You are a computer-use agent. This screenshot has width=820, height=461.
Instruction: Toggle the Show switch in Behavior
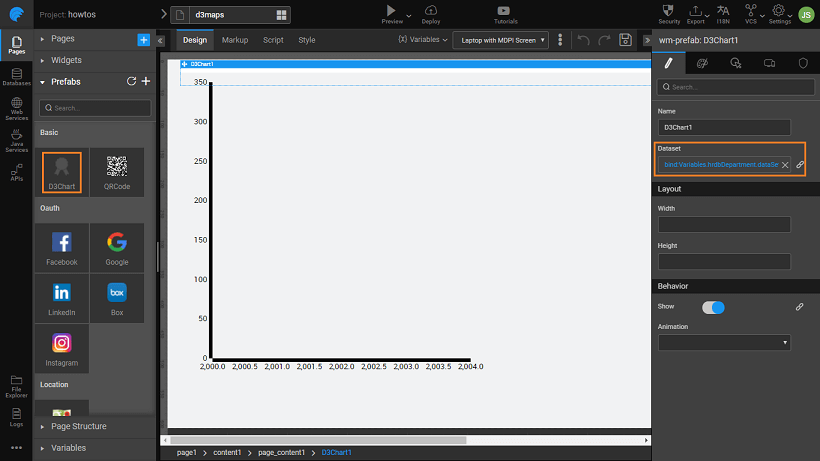713,307
